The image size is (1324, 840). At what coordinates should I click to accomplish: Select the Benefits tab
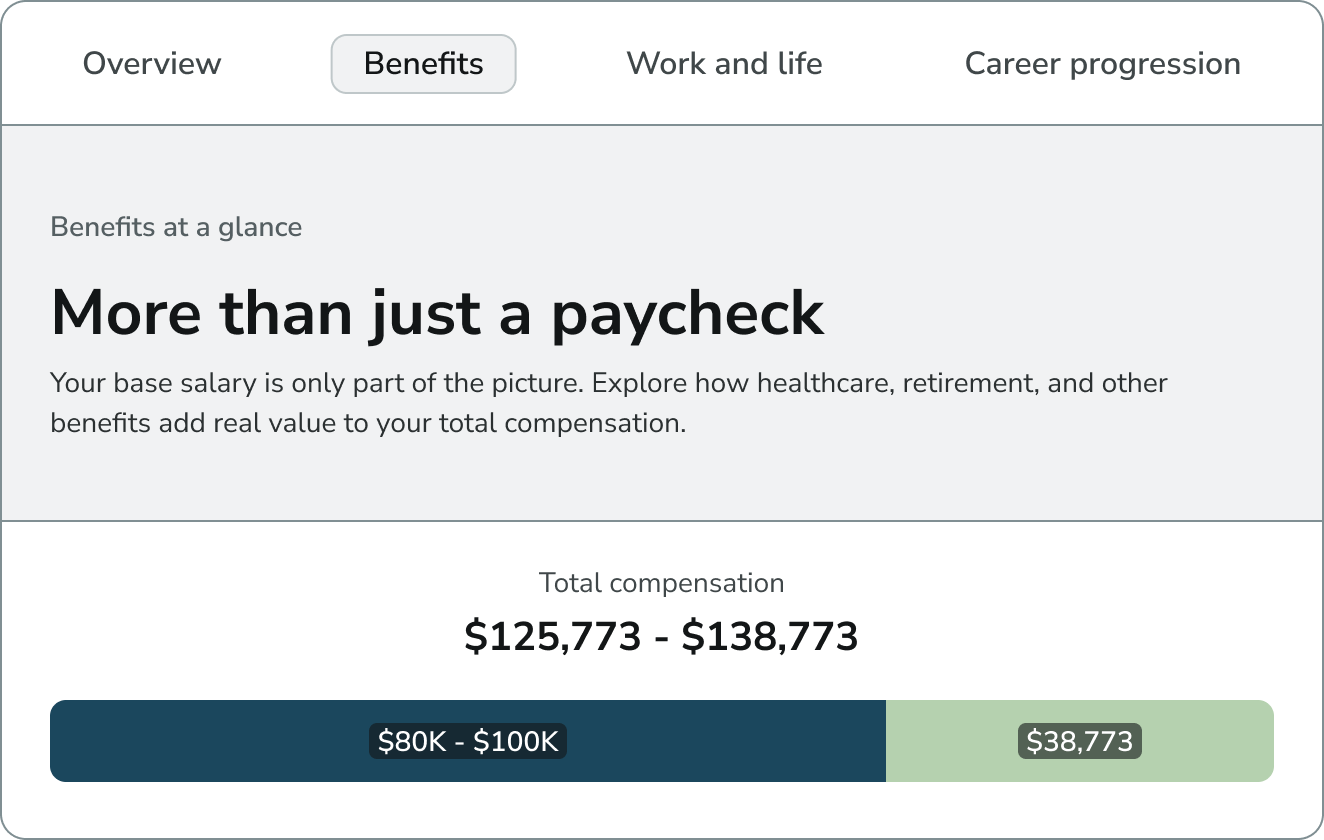pos(423,64)
